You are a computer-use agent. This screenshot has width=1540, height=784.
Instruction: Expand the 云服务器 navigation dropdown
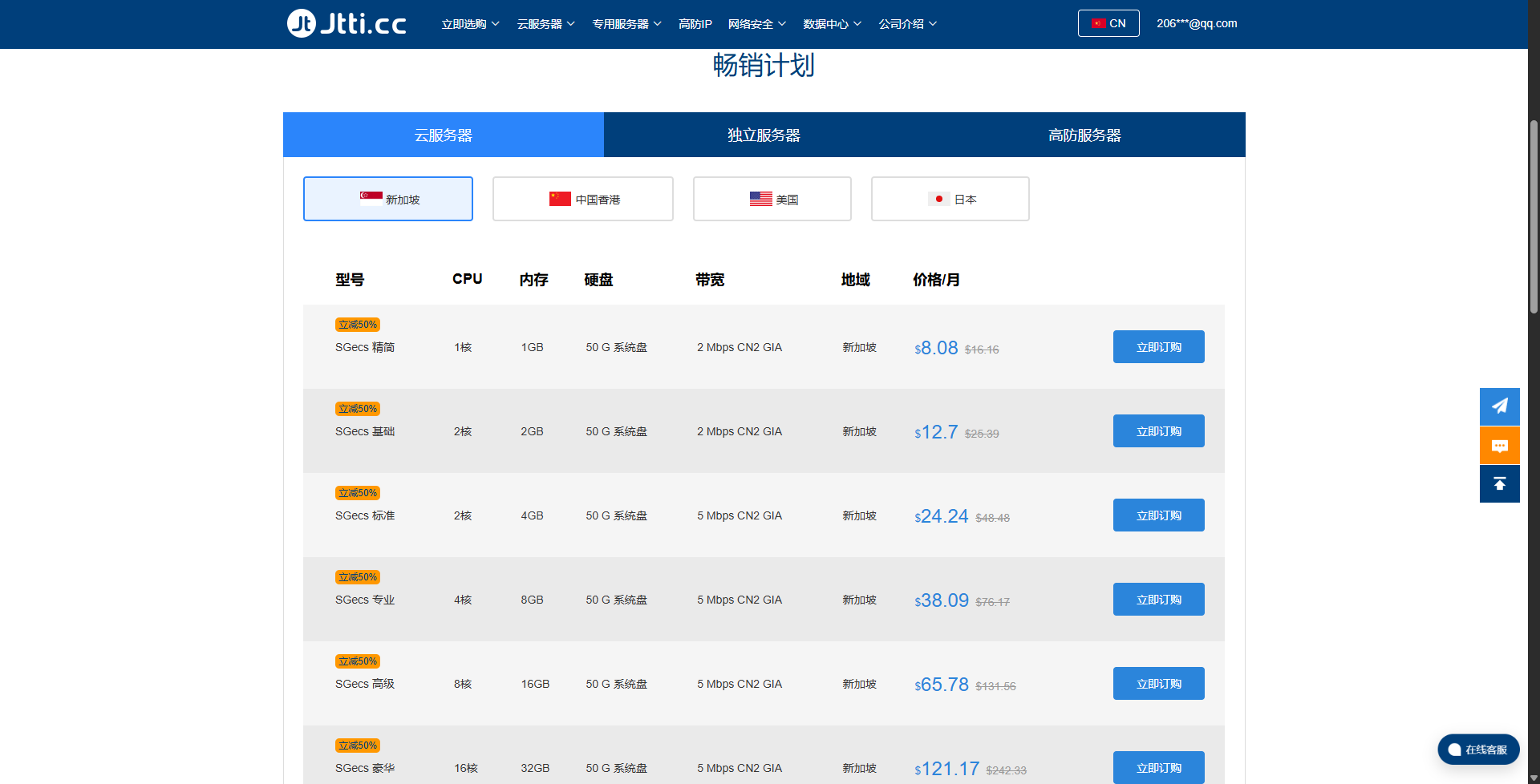(x=545, y=24)
